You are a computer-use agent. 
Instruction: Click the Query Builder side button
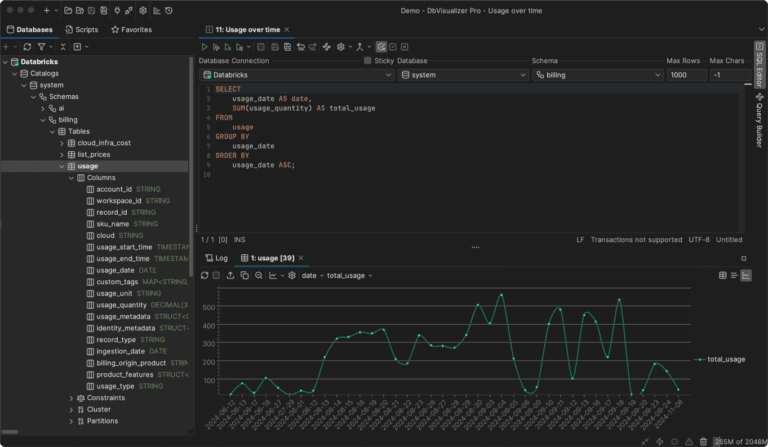[759, 120]
